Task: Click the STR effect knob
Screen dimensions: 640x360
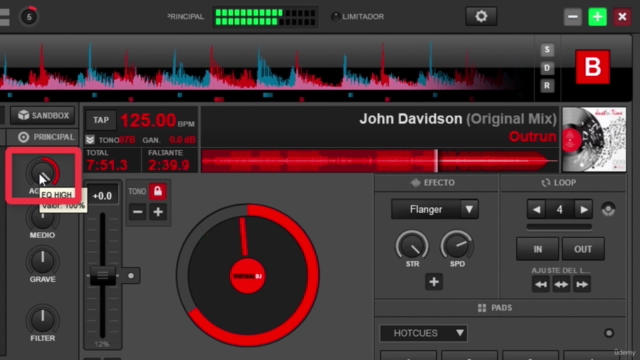Action: click(413, 246)
